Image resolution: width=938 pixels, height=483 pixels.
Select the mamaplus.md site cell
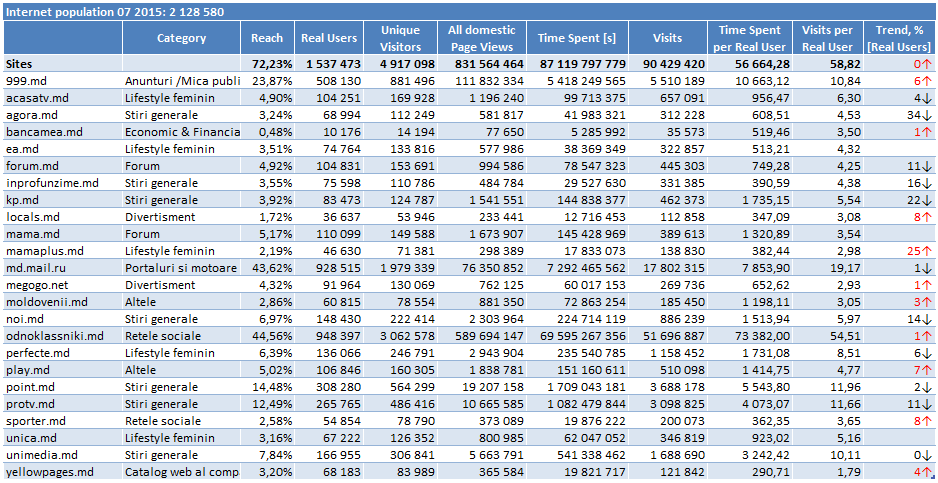click(63, 251)
